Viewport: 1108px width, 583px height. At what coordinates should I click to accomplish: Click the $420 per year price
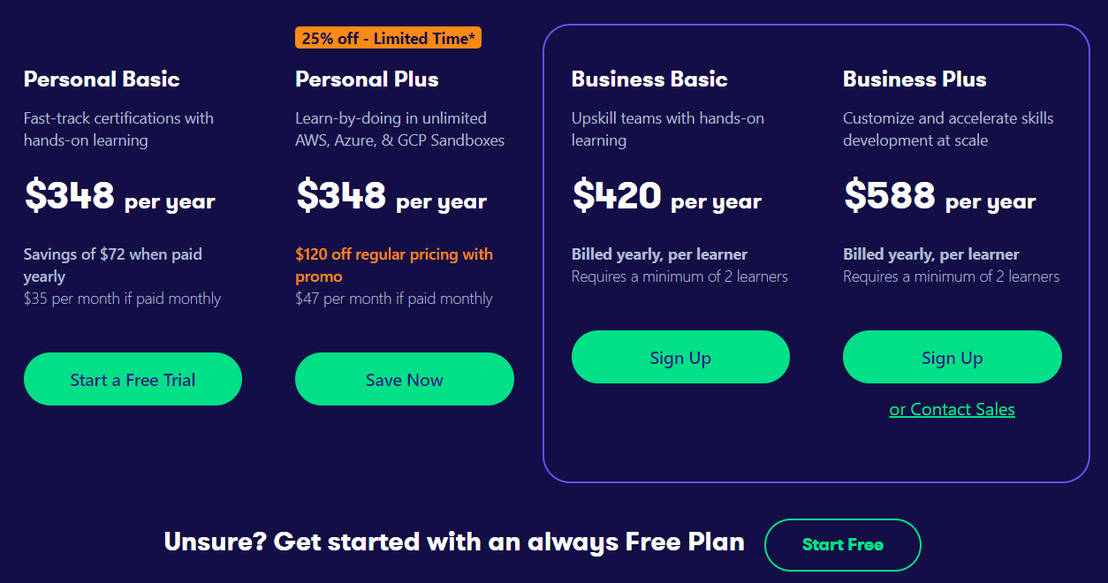click(x=666, y=196)
